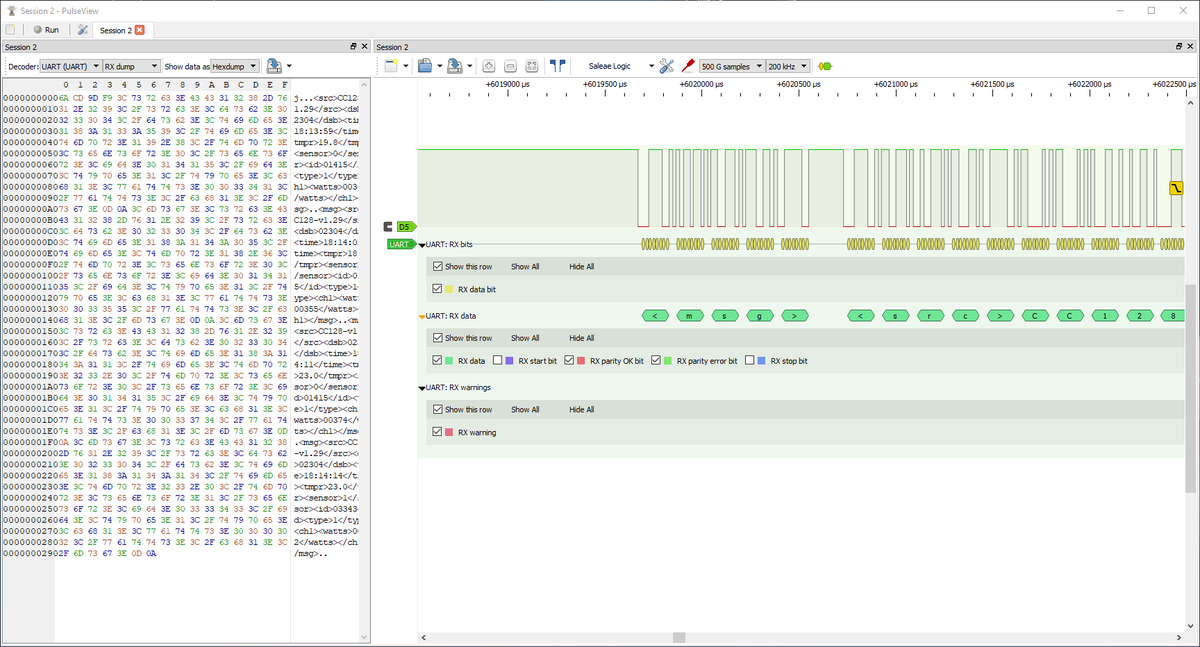This screenshot has width=1200, height=647.
Task: Click Show All in RX warnings row
Action: [525, 409]
